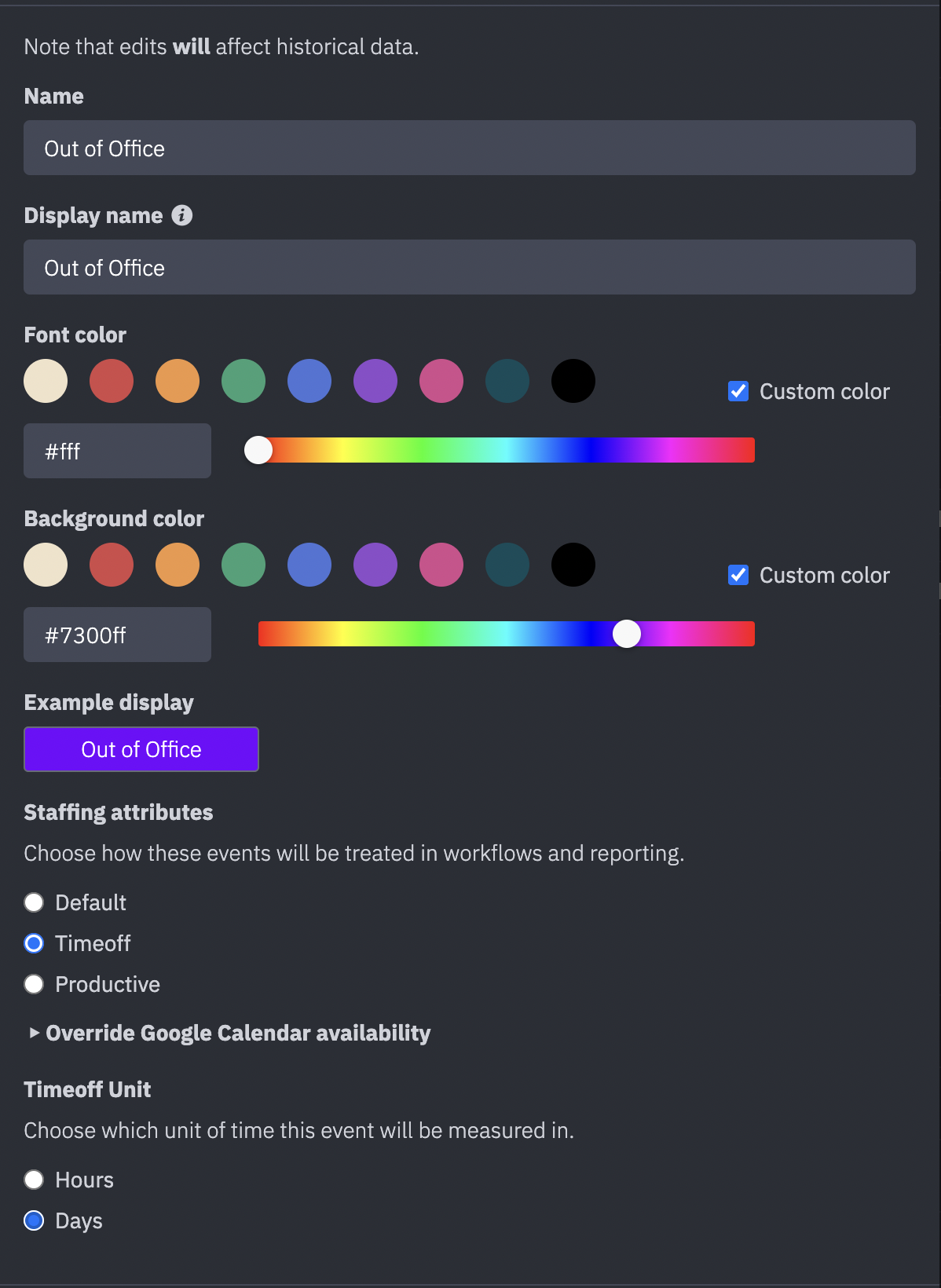Expand Override Google Calendar availability section
The width and height of the screenshot is (941, 1288).
[x=229, y=1033]
